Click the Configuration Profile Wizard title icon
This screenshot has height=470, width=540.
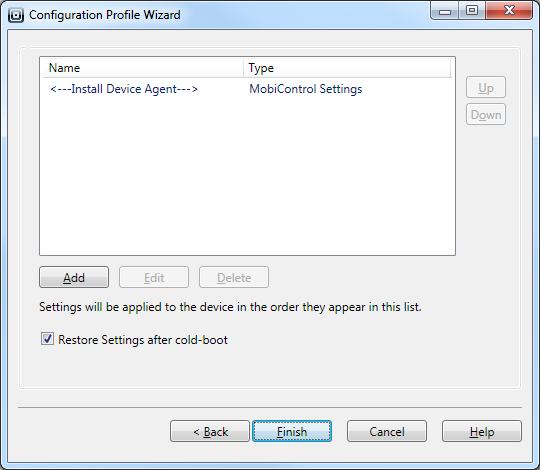(16, 15)
